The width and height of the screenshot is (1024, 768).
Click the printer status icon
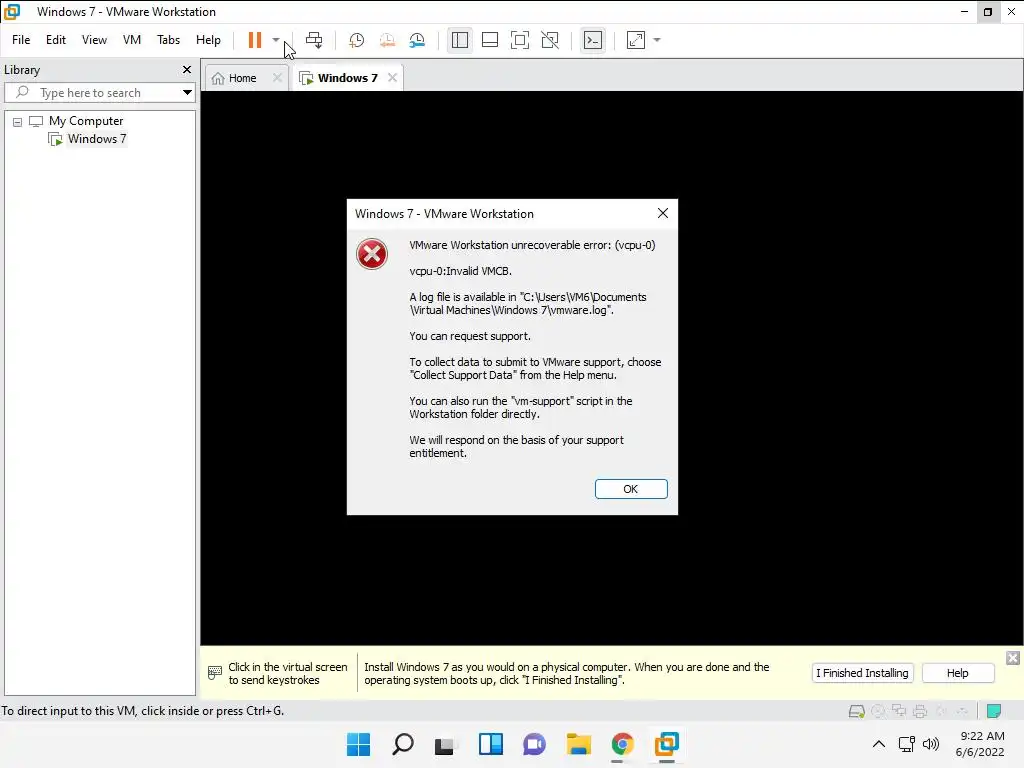920,712
